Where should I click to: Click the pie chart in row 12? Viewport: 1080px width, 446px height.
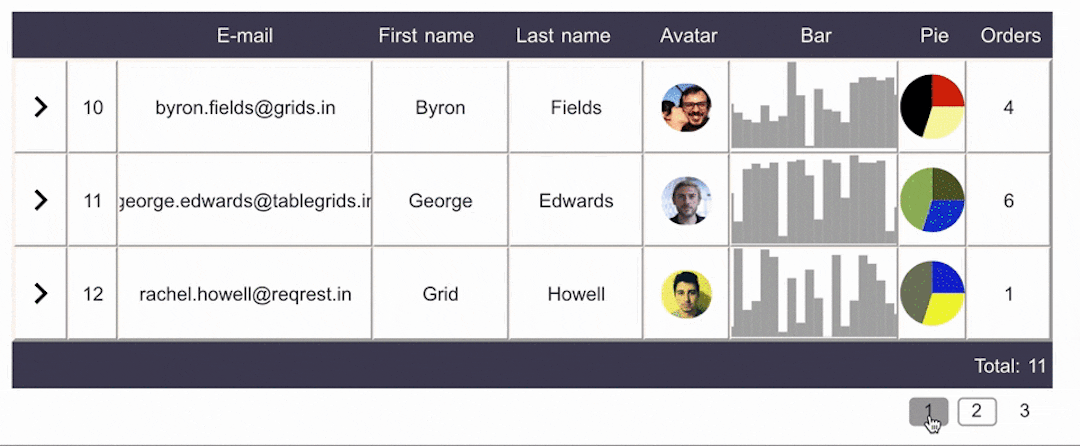coord(932,293)
